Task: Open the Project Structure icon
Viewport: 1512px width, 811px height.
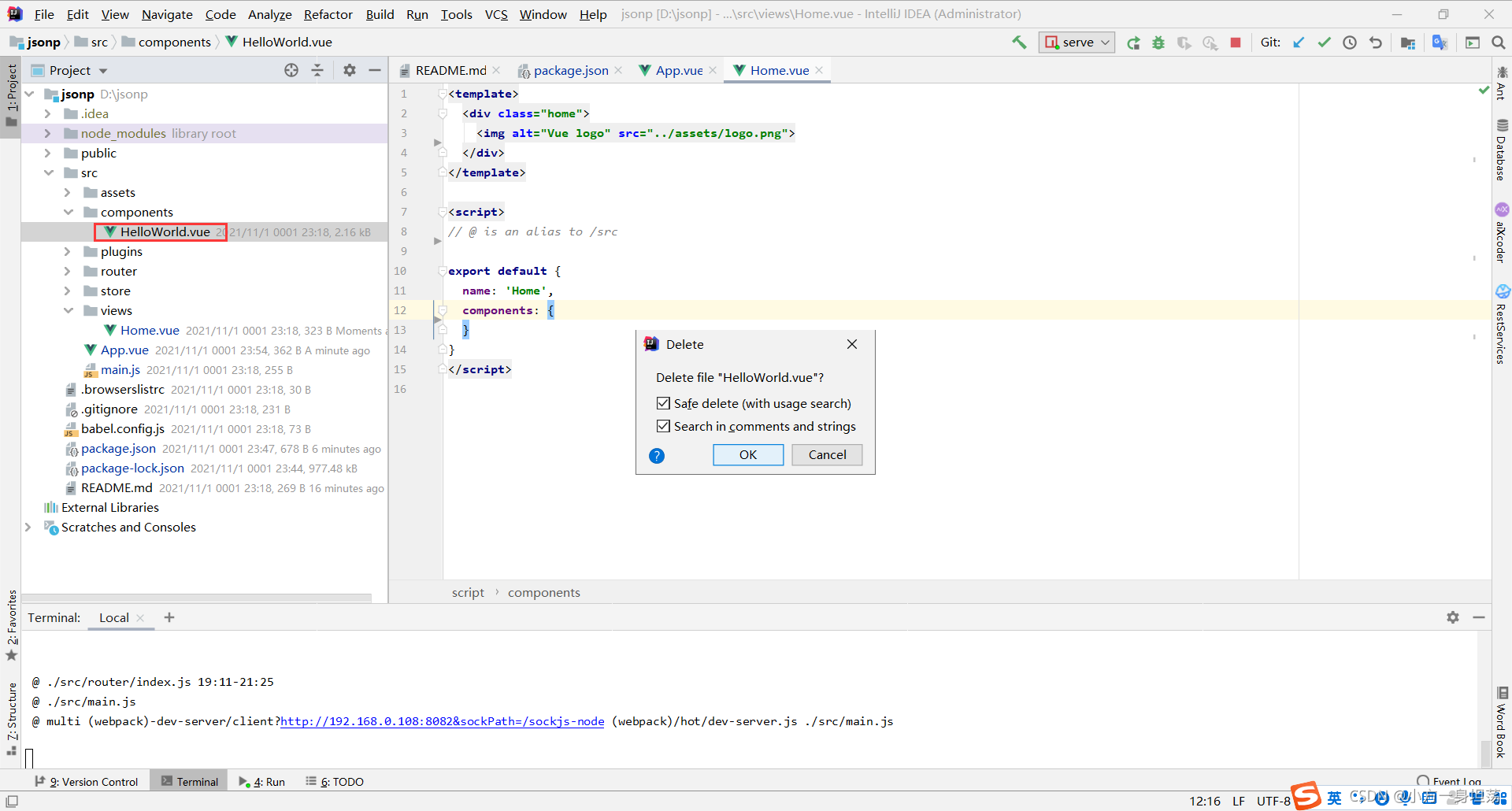Action: tap(1408, 43)
